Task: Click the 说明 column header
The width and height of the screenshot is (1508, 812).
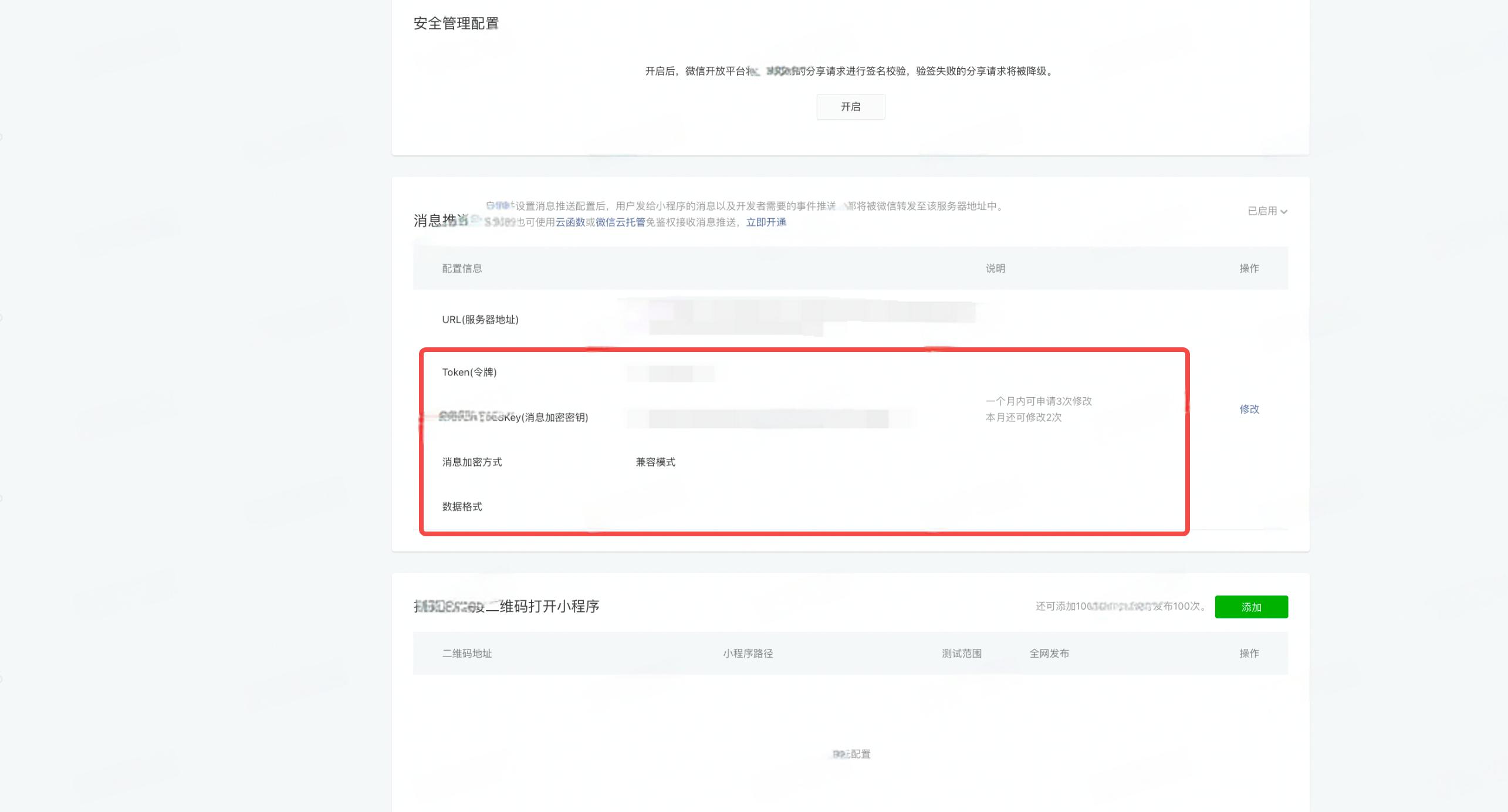Action: (x=995, y=269)
